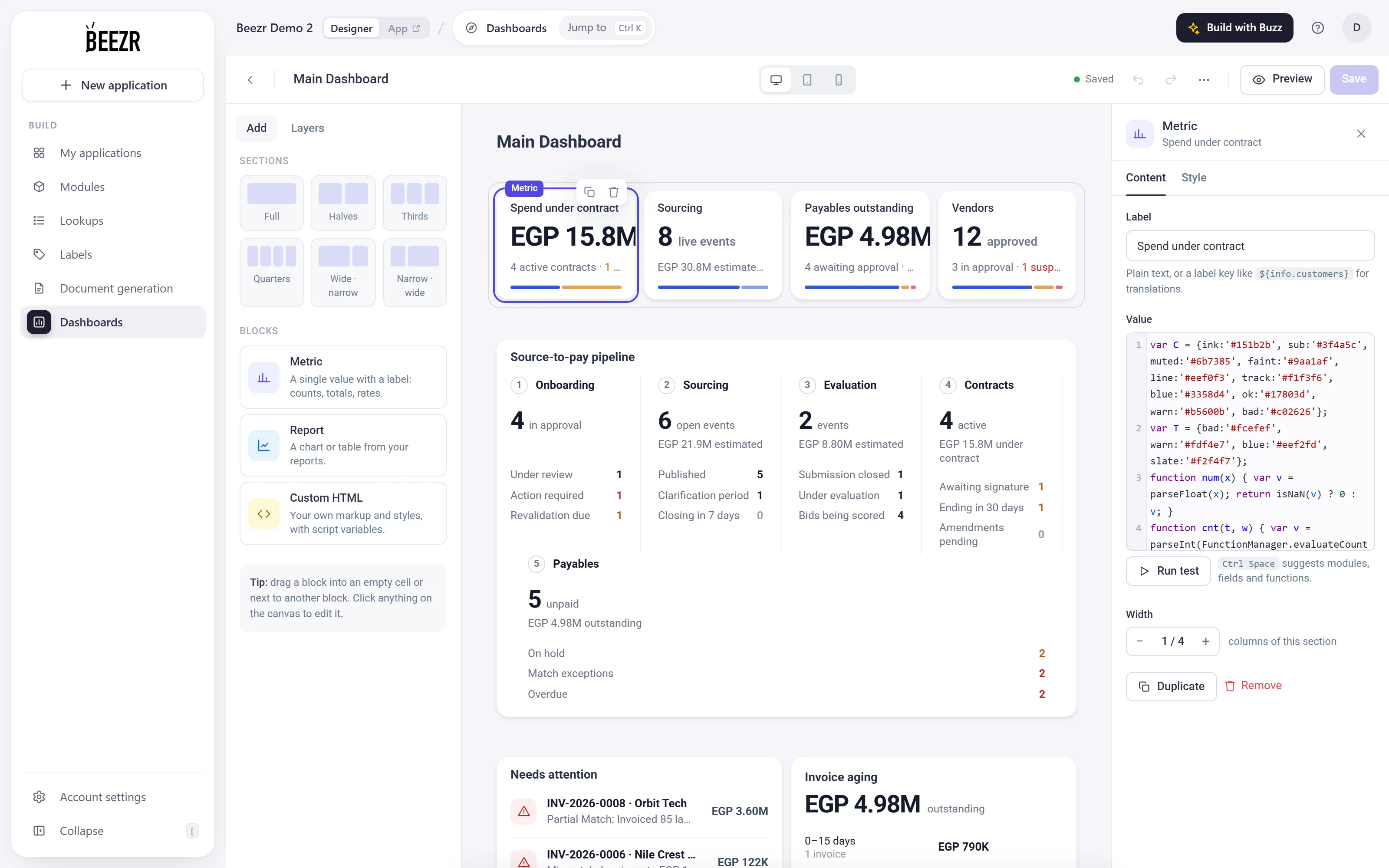Open the Add tab
Image resolution: width=1389 pixels, height=868 pixels.
click(x=256, y=128)
